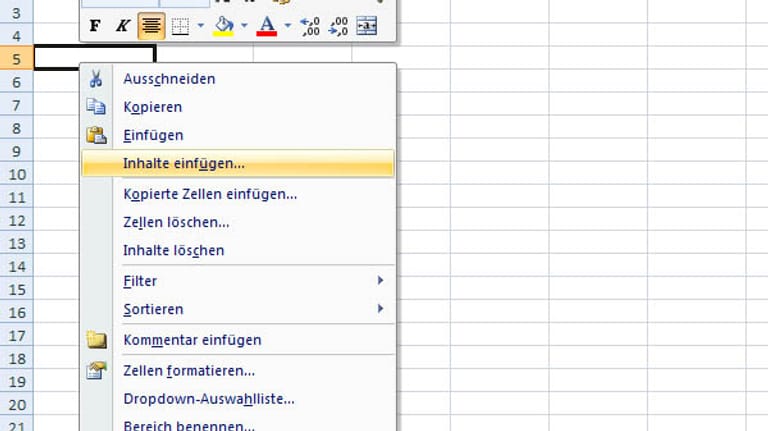The height and width of the screenshot is (431, 768).
Task: Click the increase decimal places icon
Action: pos(310,26)
